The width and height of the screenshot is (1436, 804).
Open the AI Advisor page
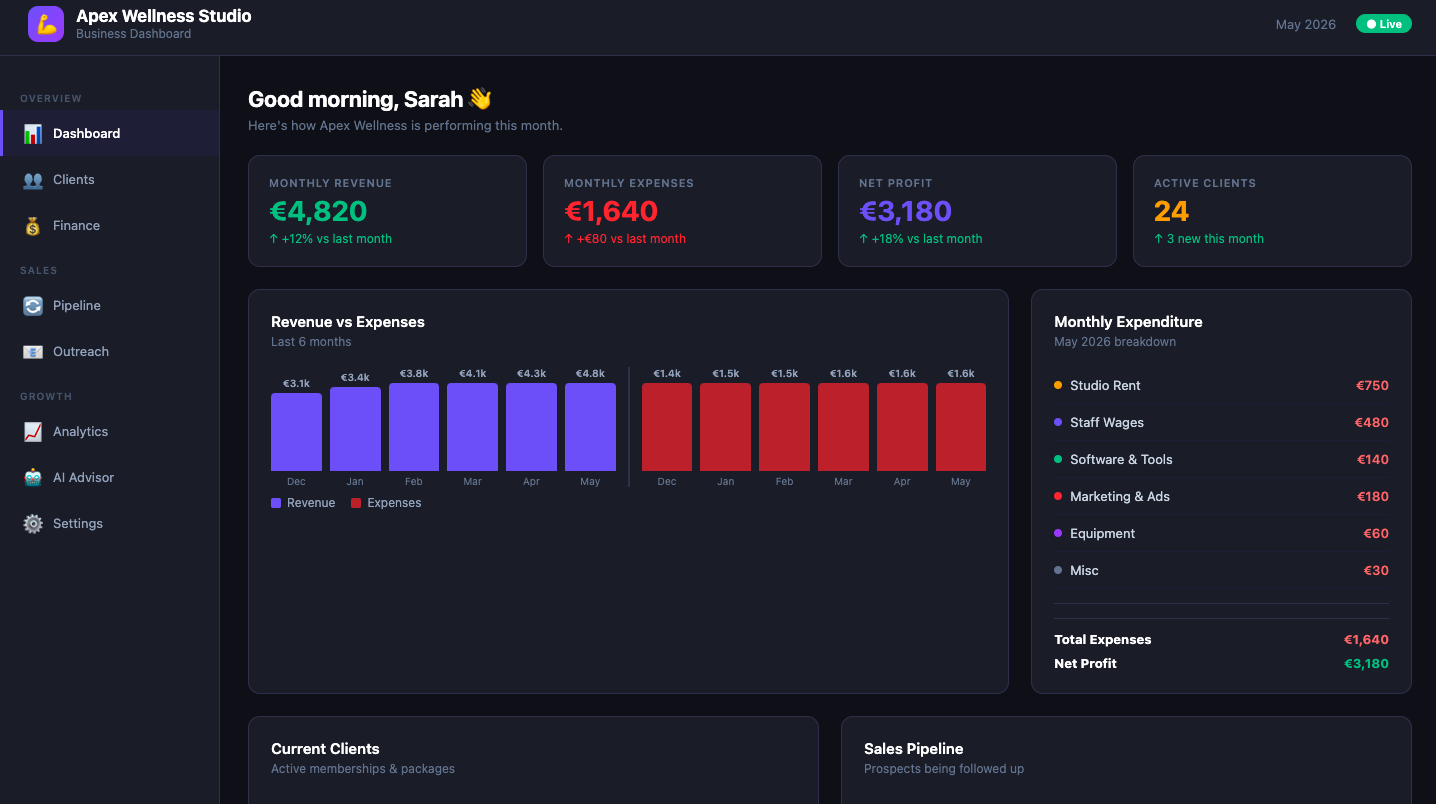click(110, 477)
